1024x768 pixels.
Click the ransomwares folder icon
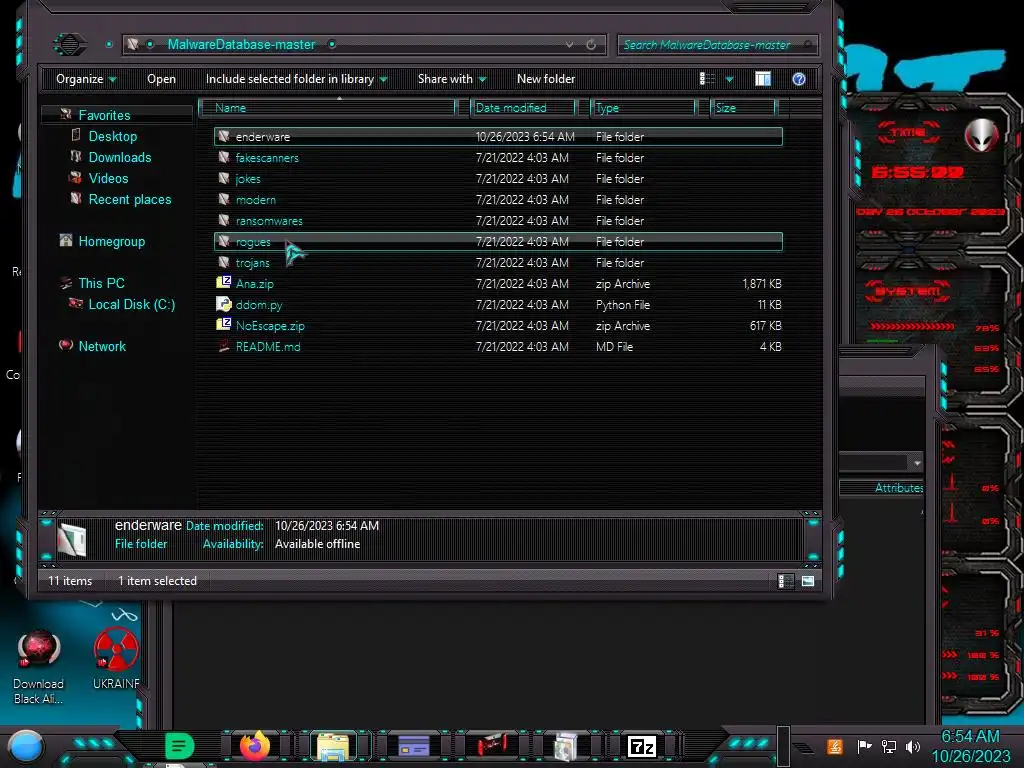coord(224,219)
